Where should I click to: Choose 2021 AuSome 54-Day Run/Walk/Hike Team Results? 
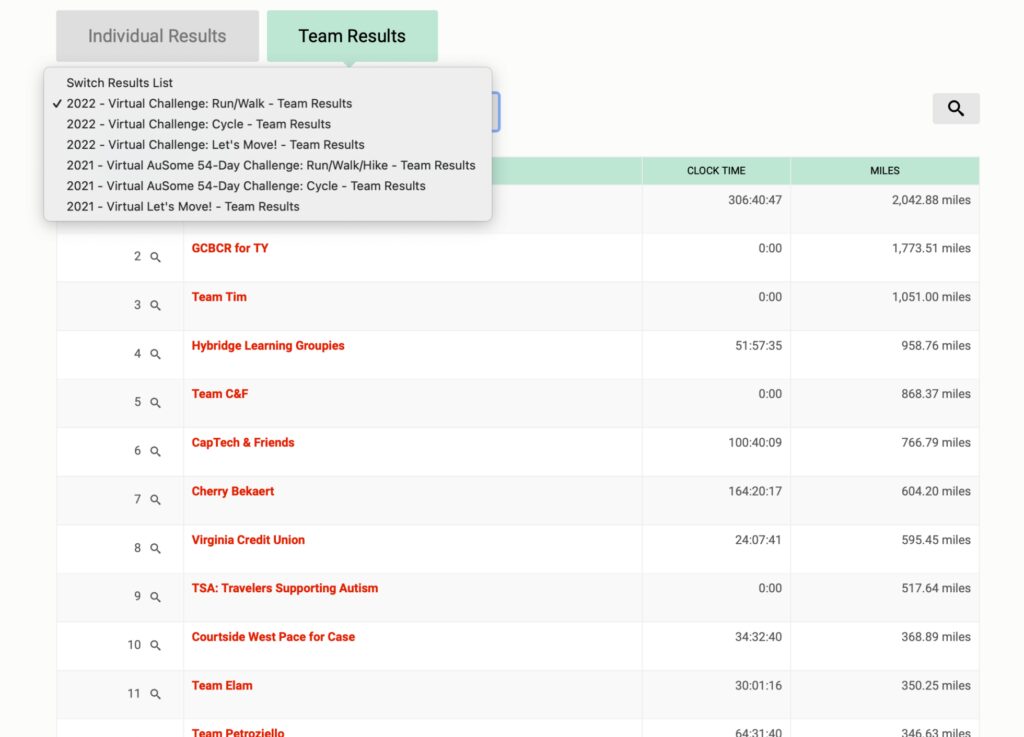(x=268, y=166)
